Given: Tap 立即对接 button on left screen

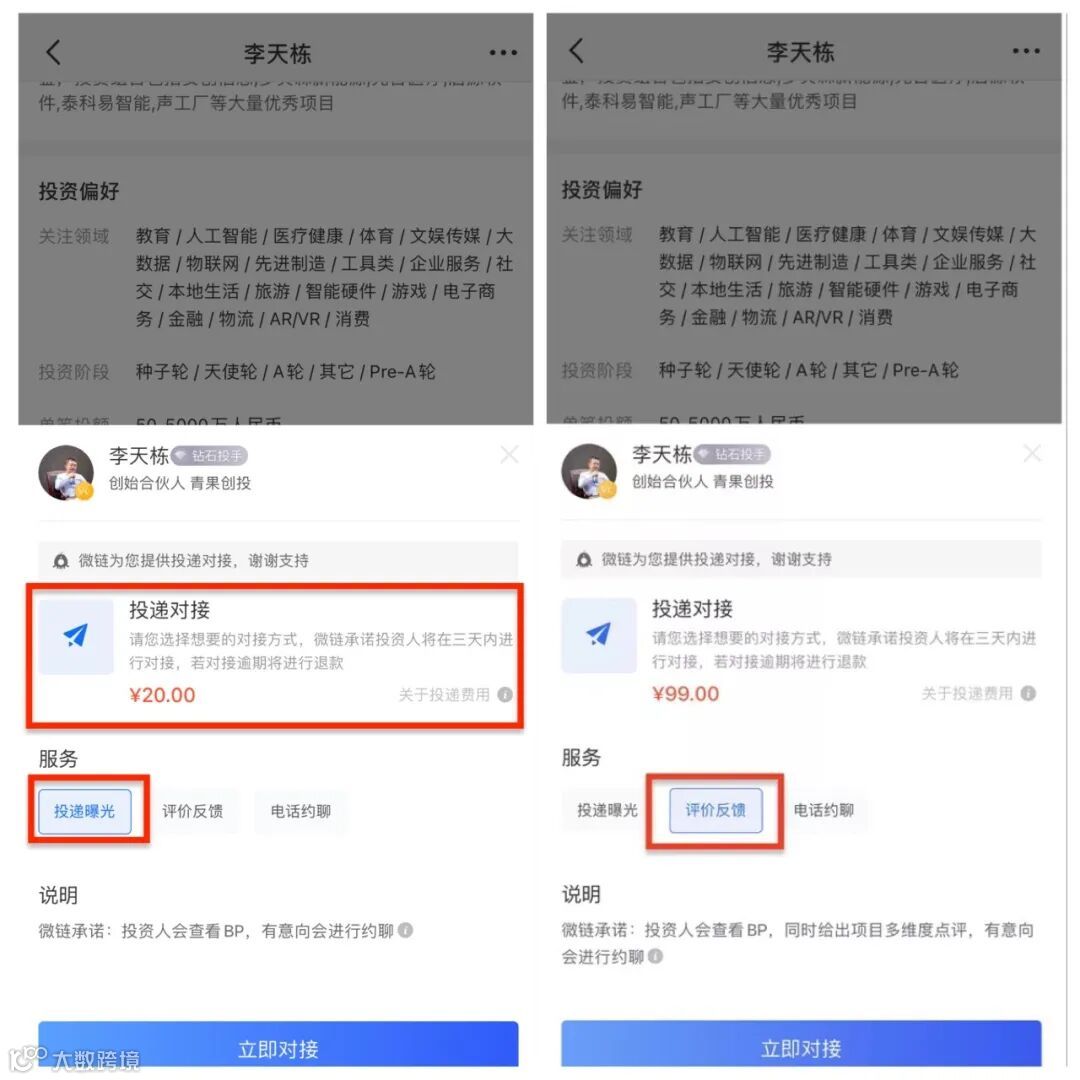Looking at the screenshot, I should click(x=278, y=1046).
